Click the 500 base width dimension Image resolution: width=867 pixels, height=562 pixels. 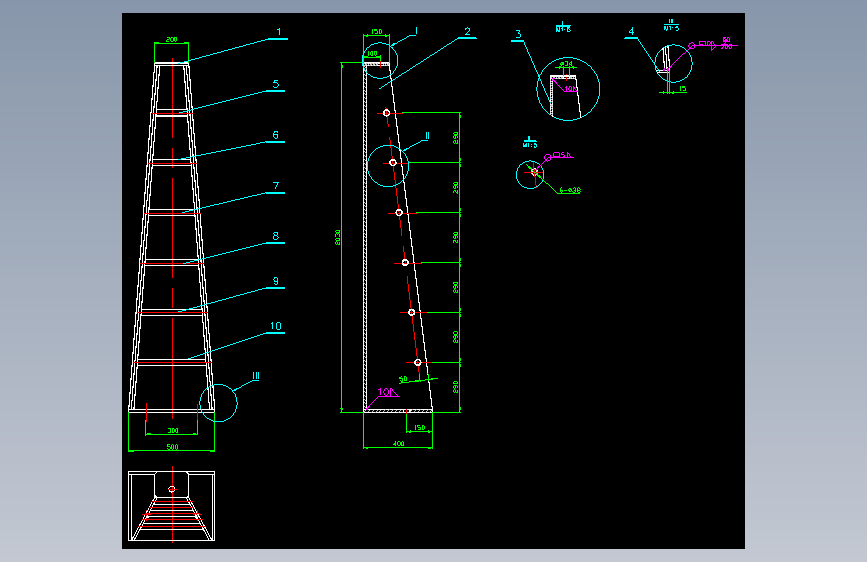173,447
